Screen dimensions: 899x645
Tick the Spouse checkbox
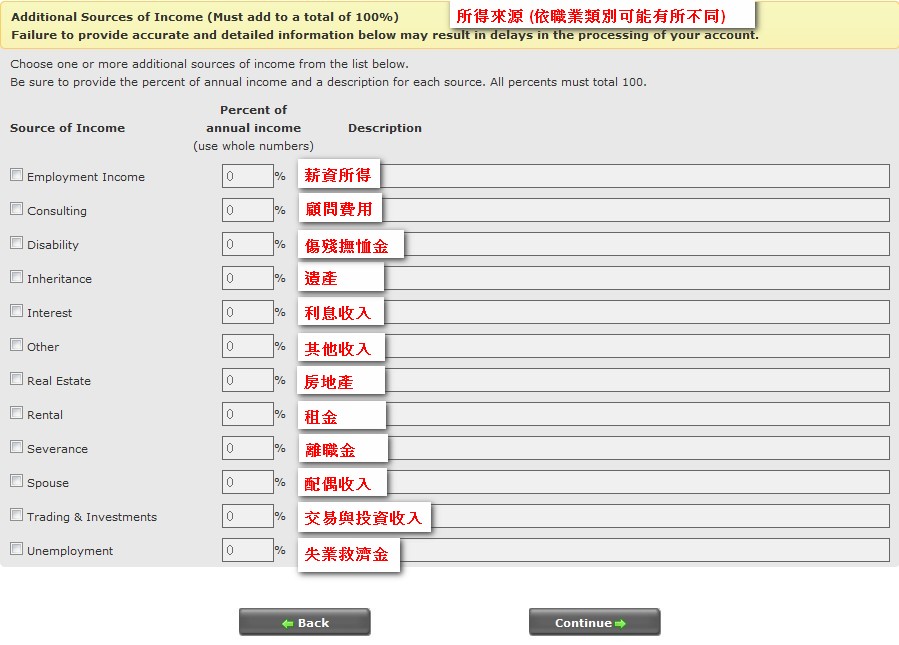[17, 480]
